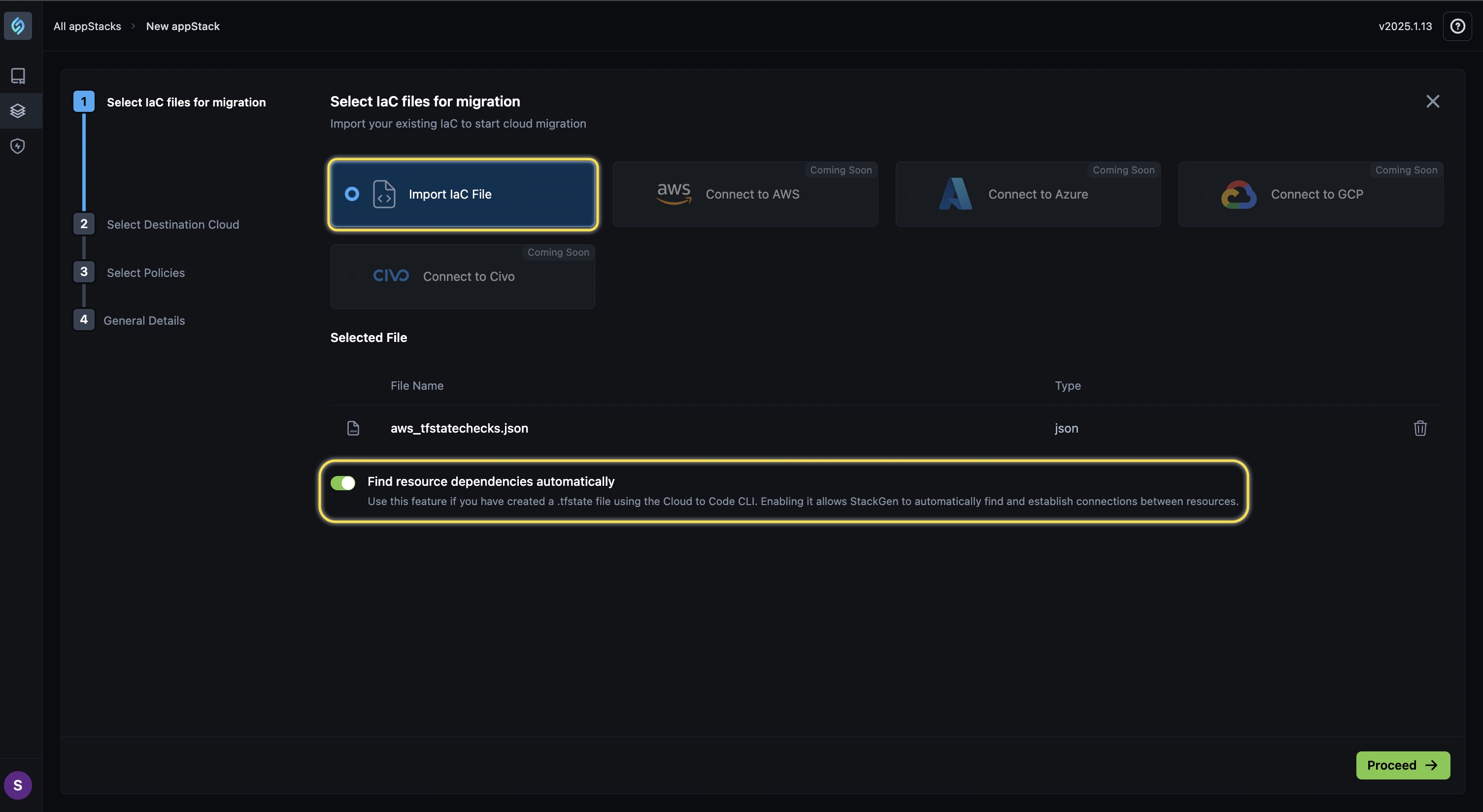Viewport: 1483px width, 812px height.
Task: Click the New appStack breadcrumb
Action: point(182,26)
